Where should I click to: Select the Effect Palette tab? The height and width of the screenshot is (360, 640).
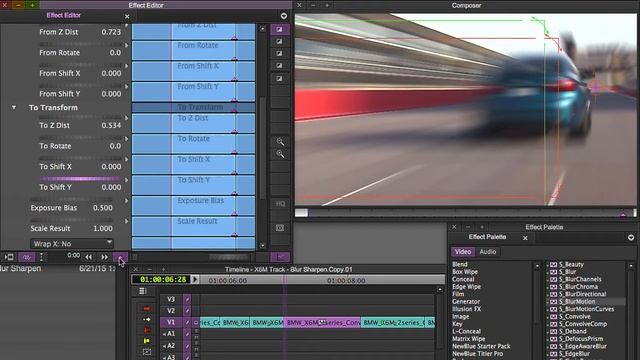(x=487, y=237)
